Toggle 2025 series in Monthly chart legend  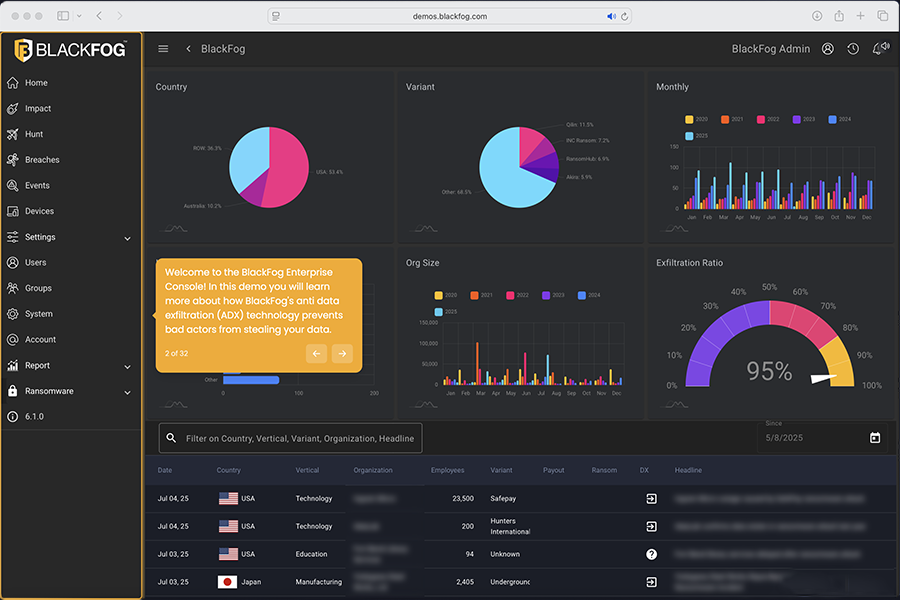pos(696,136)
